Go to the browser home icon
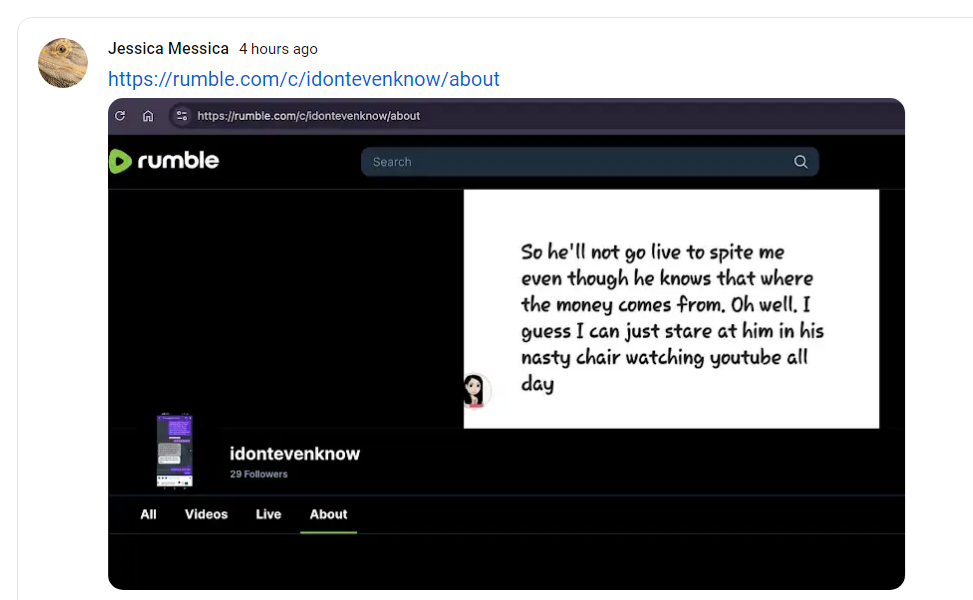 pos(148,115)
